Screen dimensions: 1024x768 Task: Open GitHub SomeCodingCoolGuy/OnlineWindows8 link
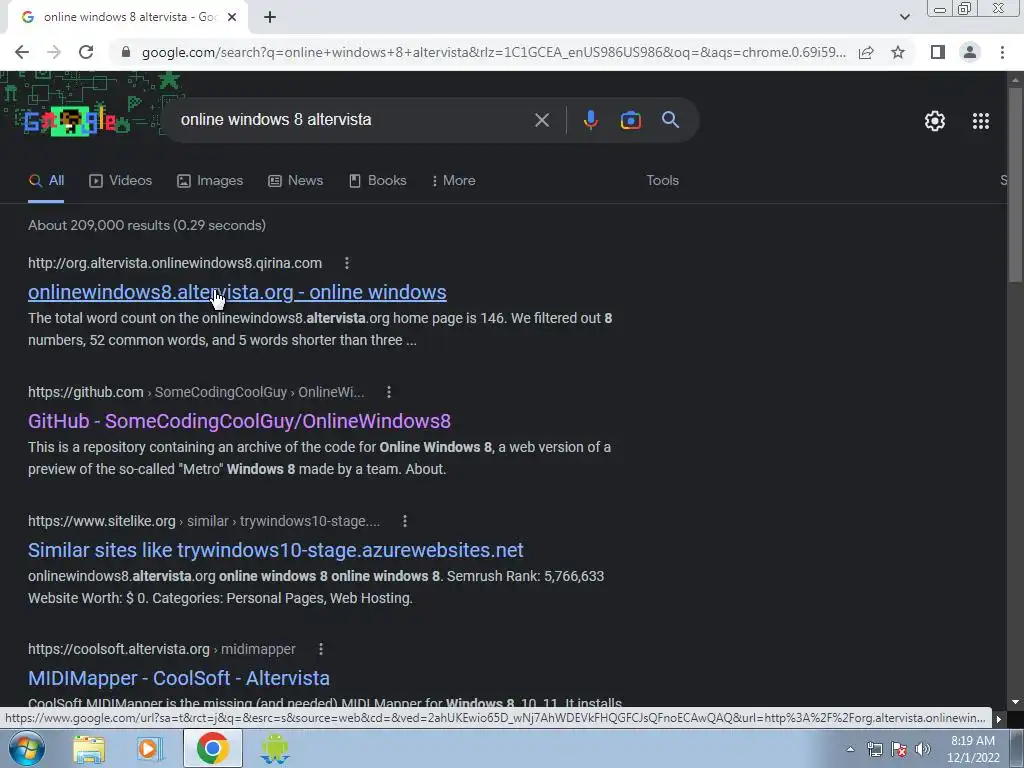click(x=239, y=421)
